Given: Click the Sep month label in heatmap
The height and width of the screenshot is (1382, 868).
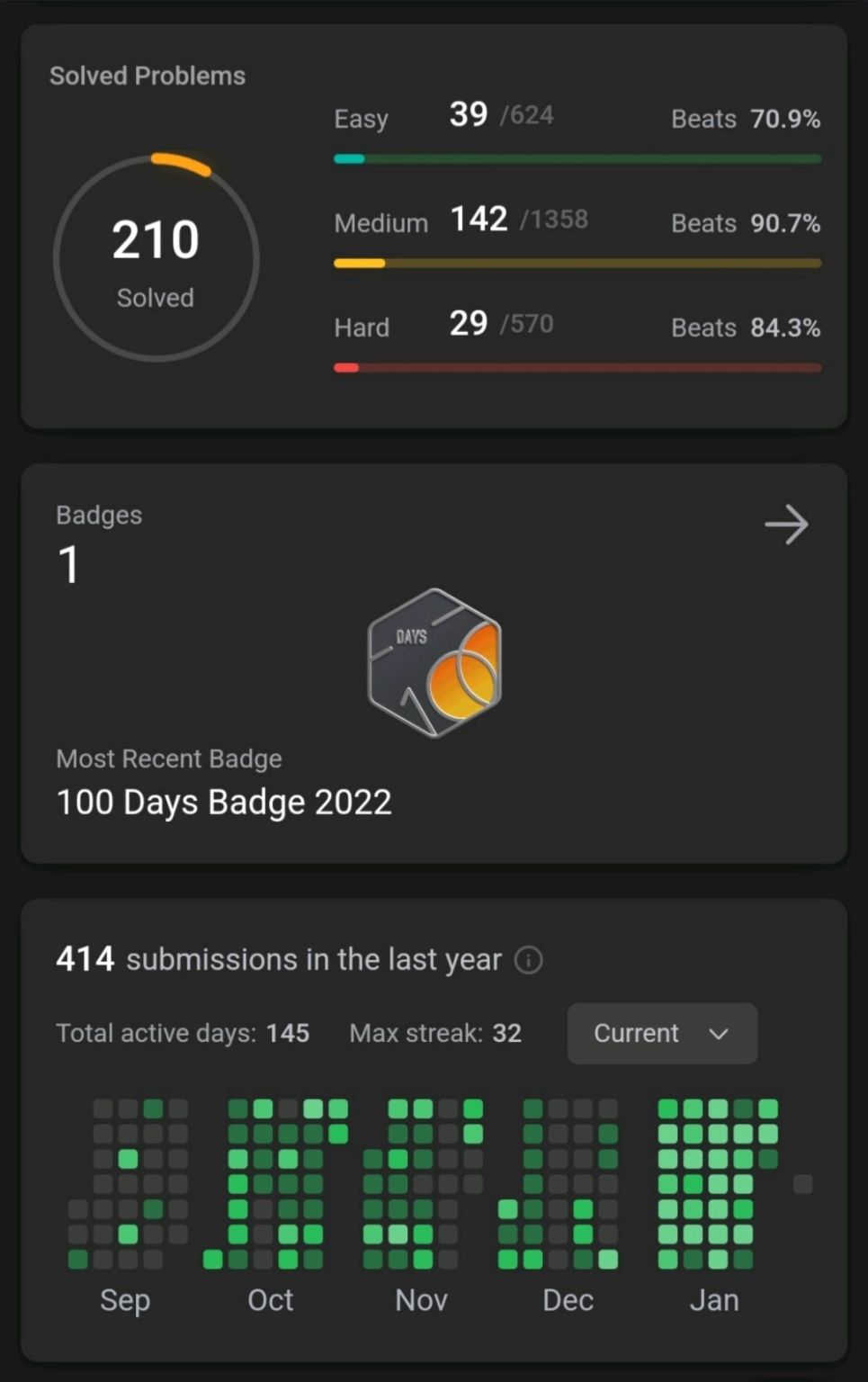Looking at the screenshot, I should (125, 1300).
